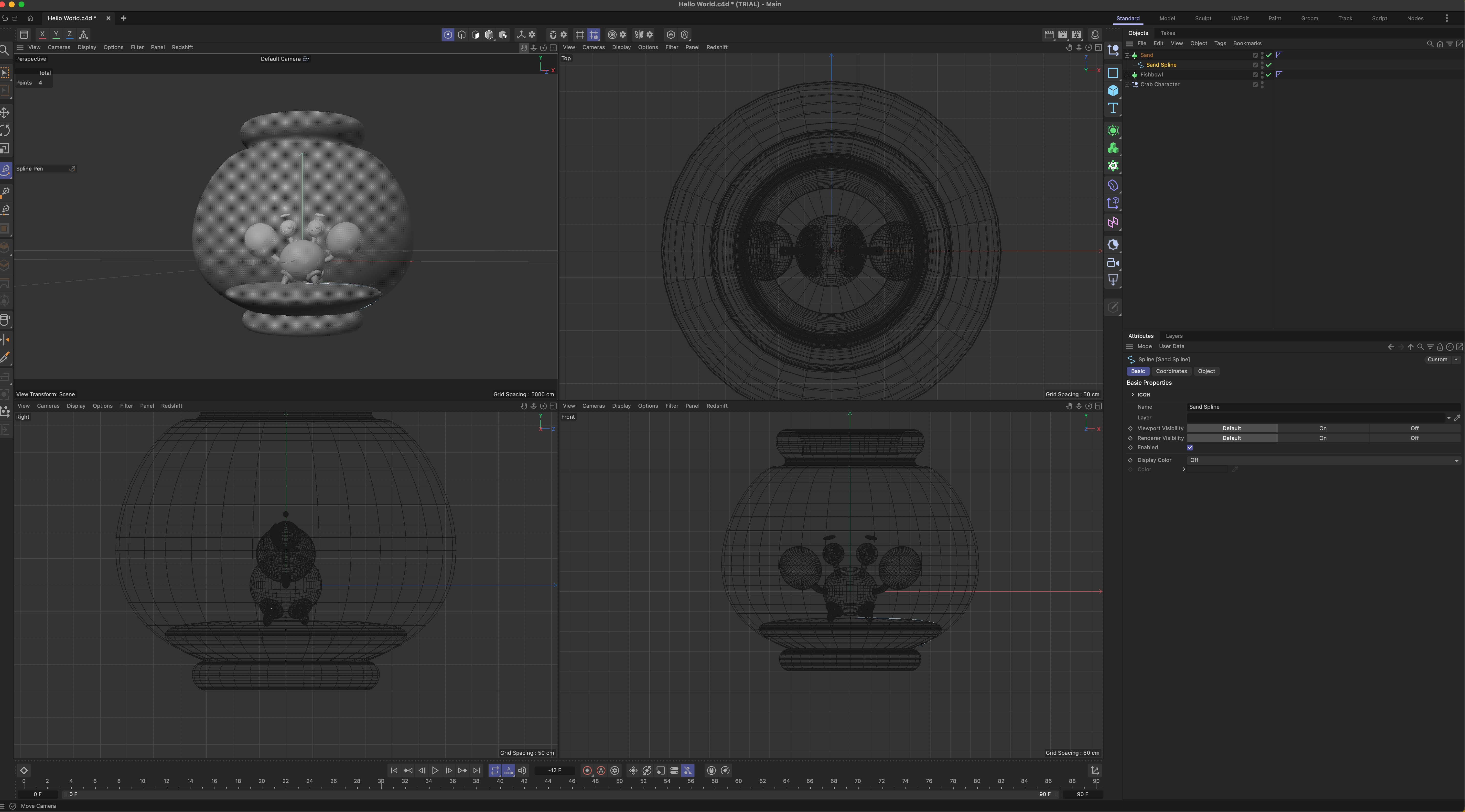Go to the end of the animation
This screenshot has width=1465, height=812.
pyautogui.click(x=477, y=770)
